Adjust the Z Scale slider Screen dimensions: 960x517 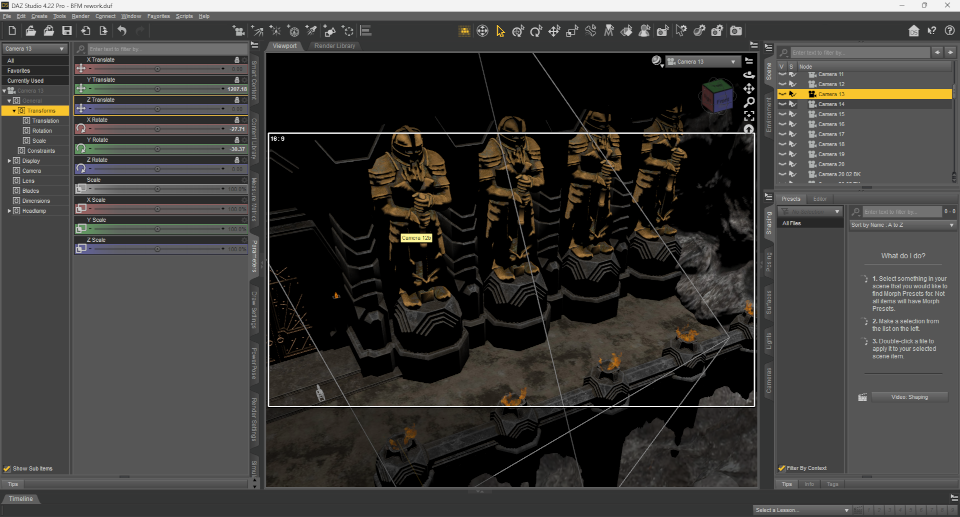coord(157,249)
